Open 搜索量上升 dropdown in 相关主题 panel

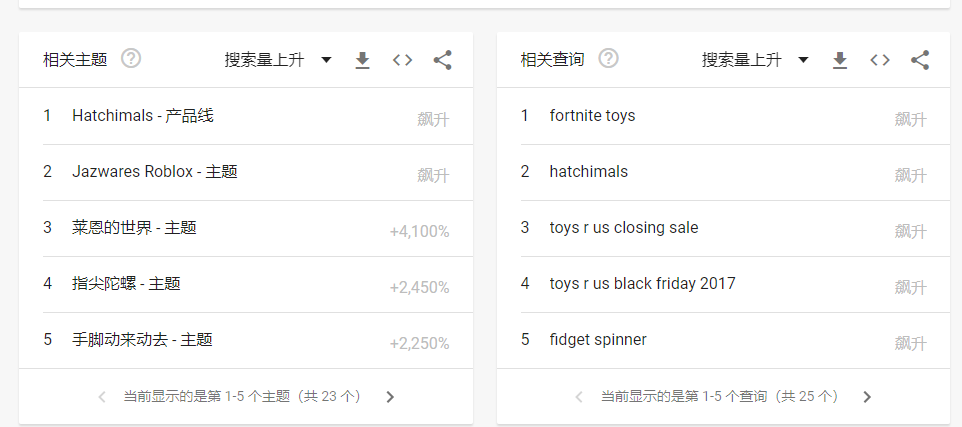(278, 60)
